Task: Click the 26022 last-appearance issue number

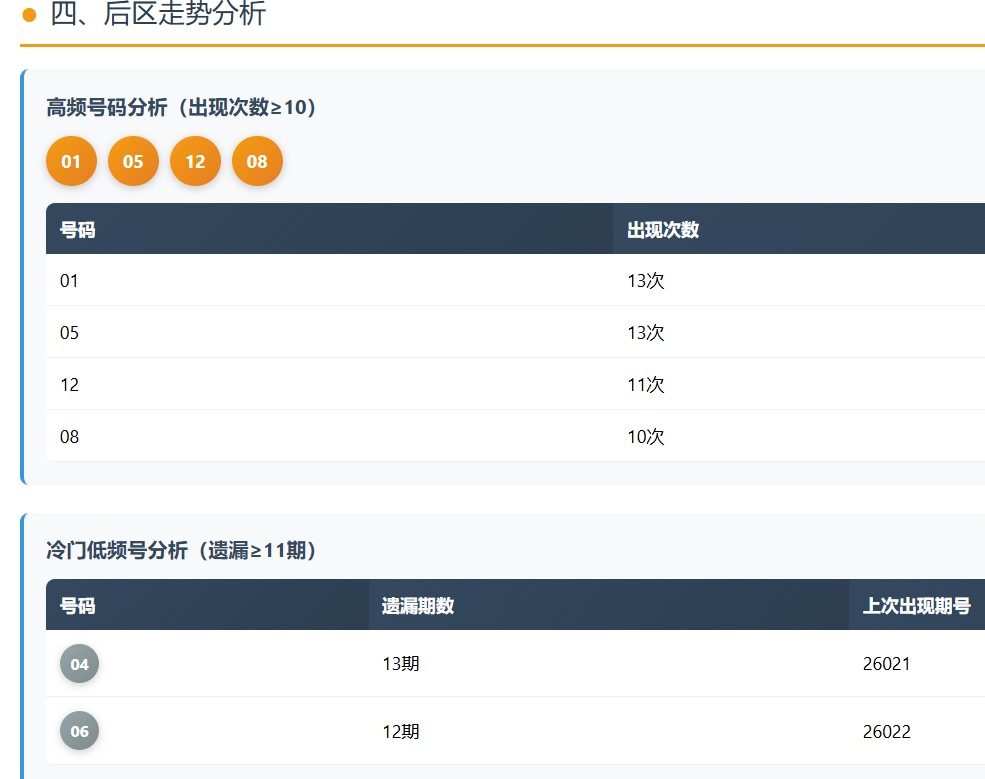Action: point(887,731)
